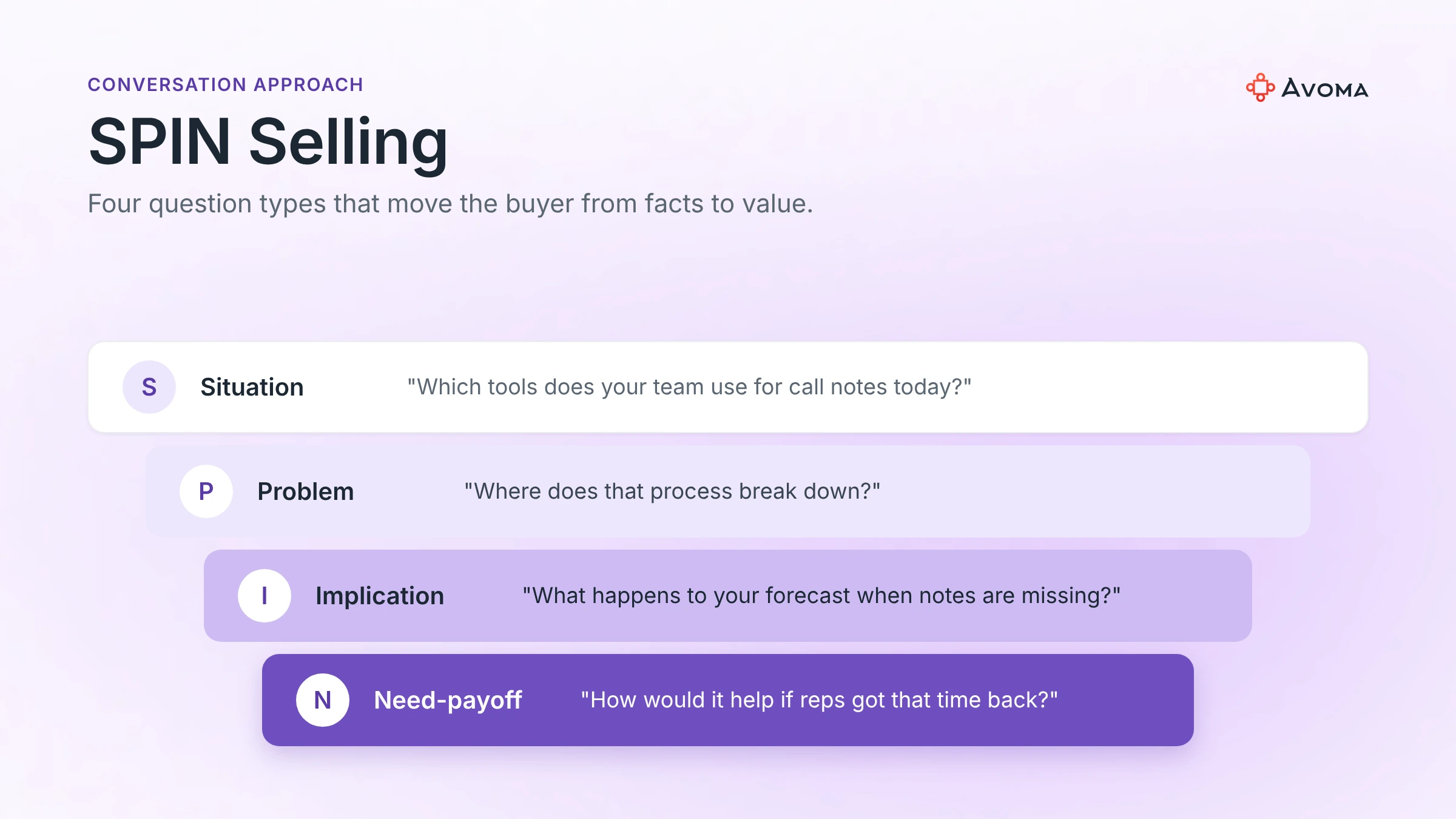Click the quote "Which tools does your team use"

pyautogui.click(x=689, y=387)
